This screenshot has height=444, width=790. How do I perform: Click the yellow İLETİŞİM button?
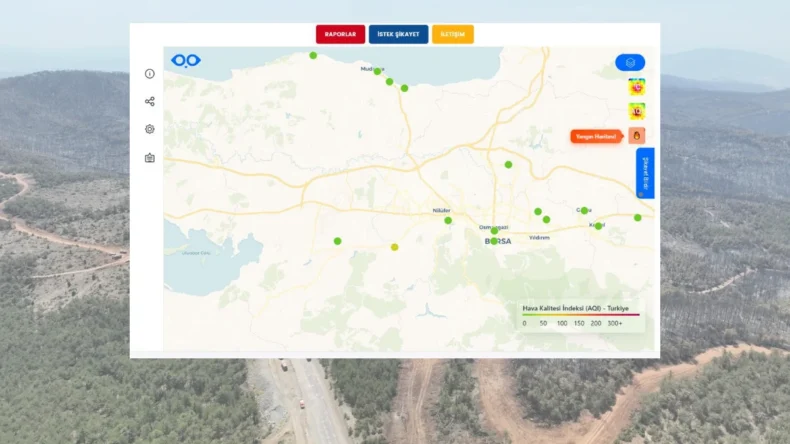click(453, 34)
